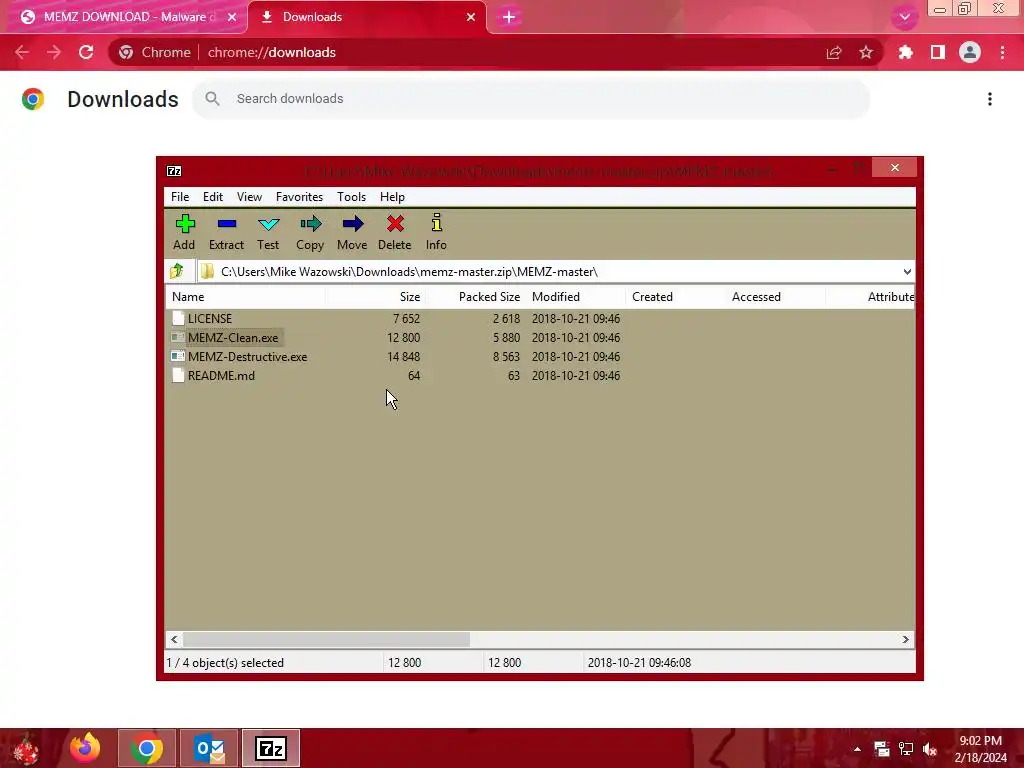Select the LICENSE file name
Screen dimensions: 1024x768
[210, 319]
